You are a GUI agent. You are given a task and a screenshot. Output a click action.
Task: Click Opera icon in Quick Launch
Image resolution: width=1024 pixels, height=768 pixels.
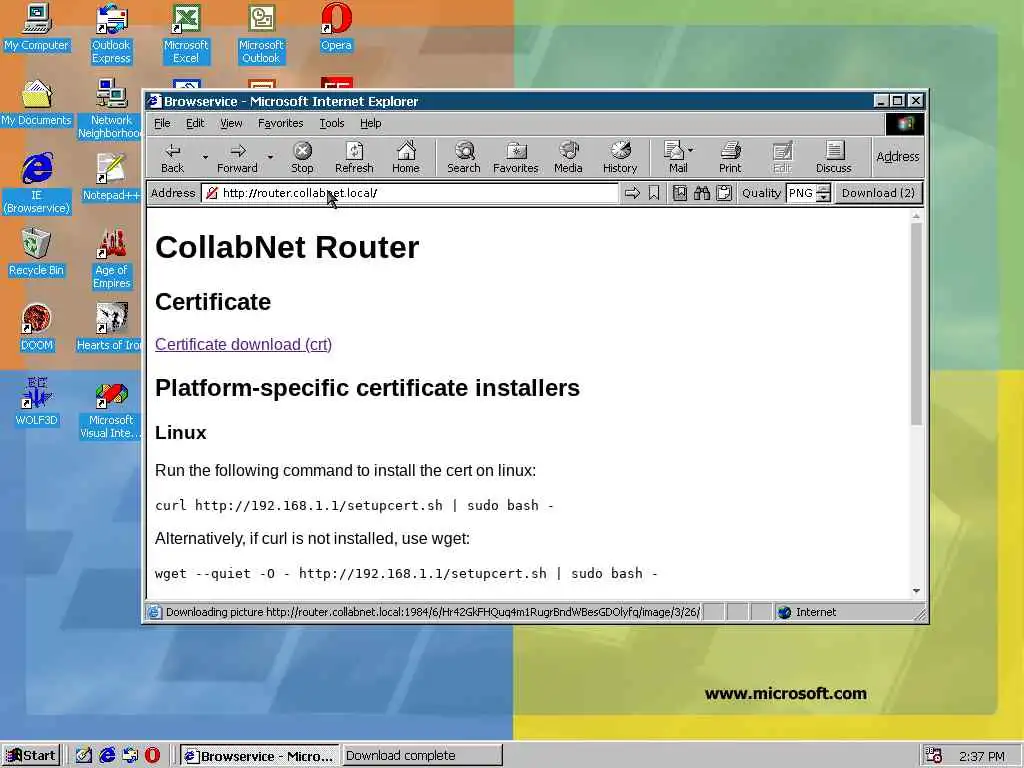pos(152,756)
